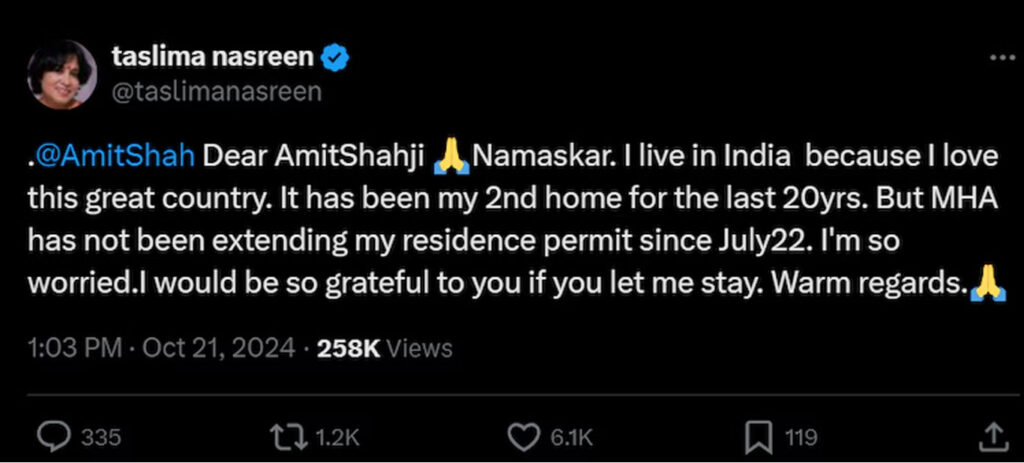Viewport: 1024px width, 463px height.
Task: Open the 258K Views analytics
Action: pyautogui.click(x=384, y=348)
